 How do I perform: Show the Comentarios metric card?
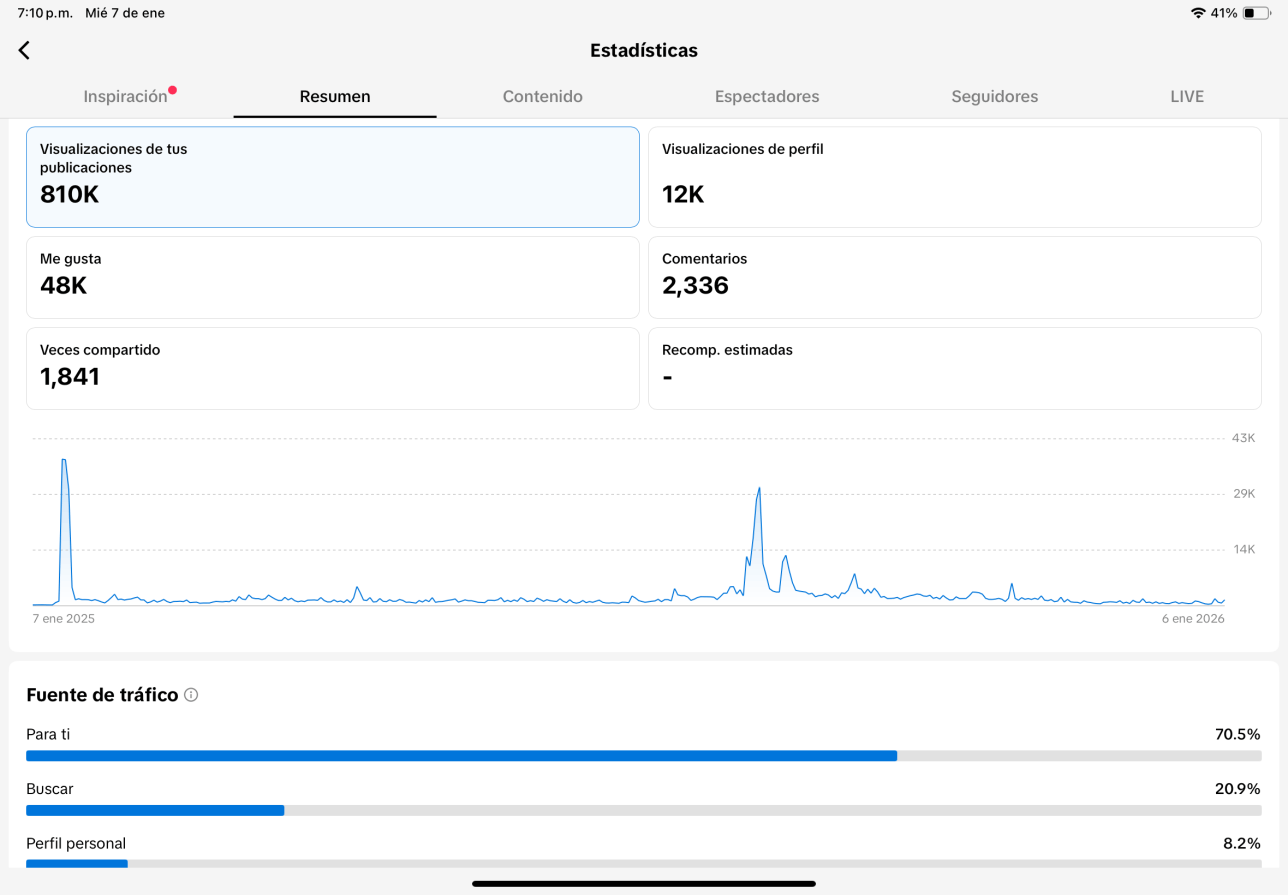point(955,277)
